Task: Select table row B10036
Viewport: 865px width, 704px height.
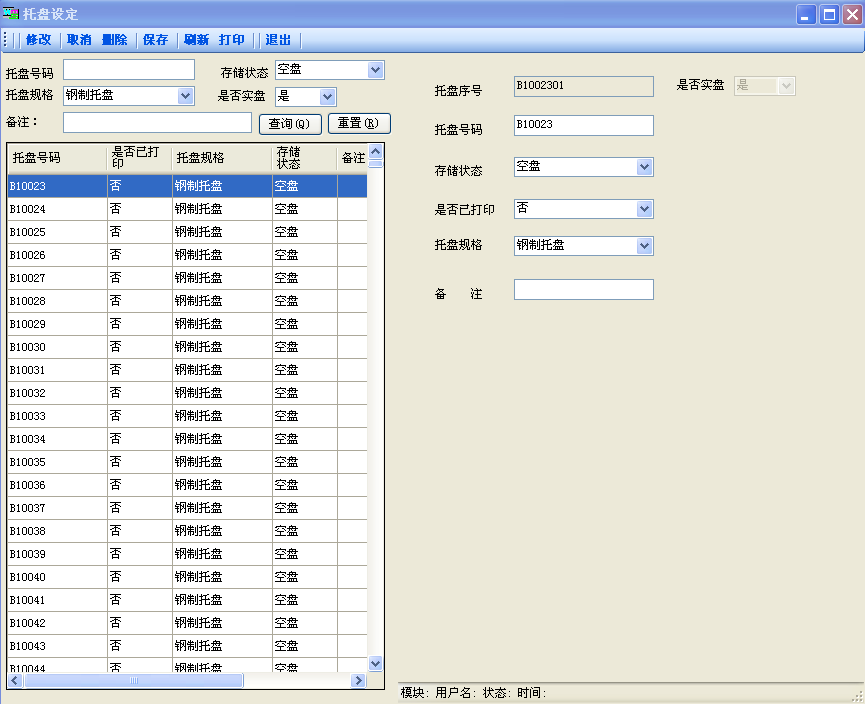Action: [x=188, y=485]
